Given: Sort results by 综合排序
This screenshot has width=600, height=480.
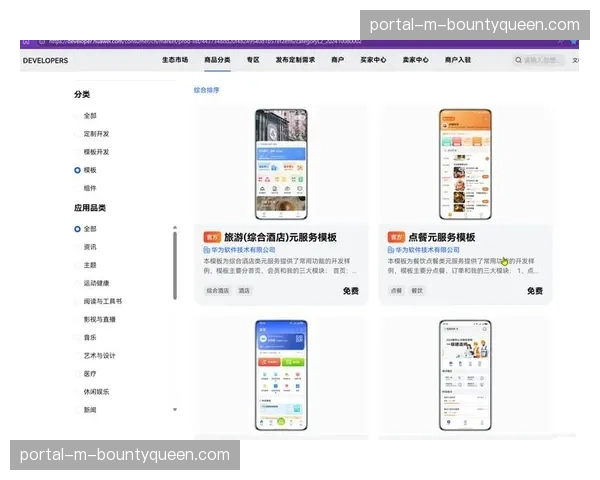Looking at the screenshot, I should 206,90.
